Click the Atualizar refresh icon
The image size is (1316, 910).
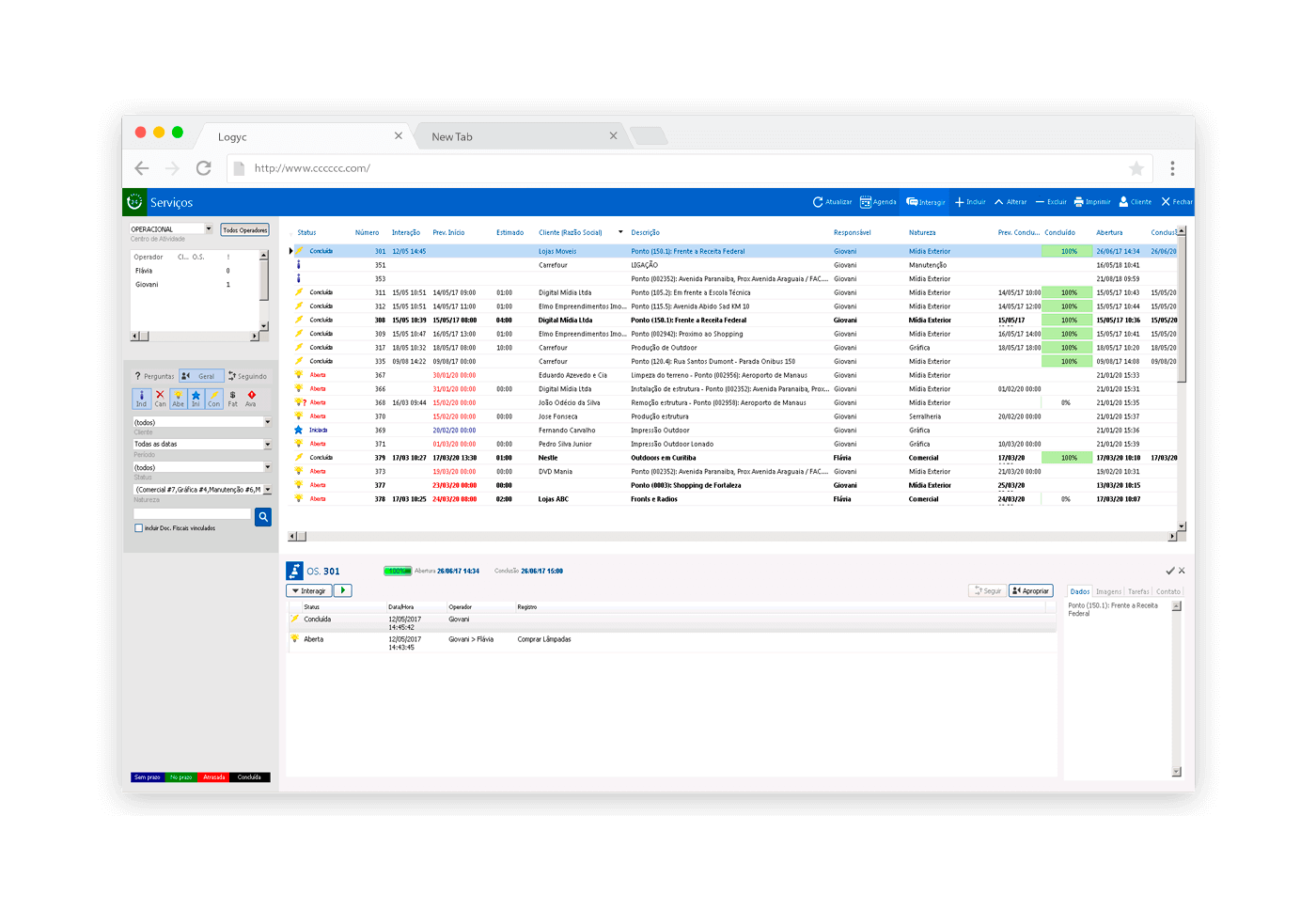pyautogui.click(x=818, y=202)
